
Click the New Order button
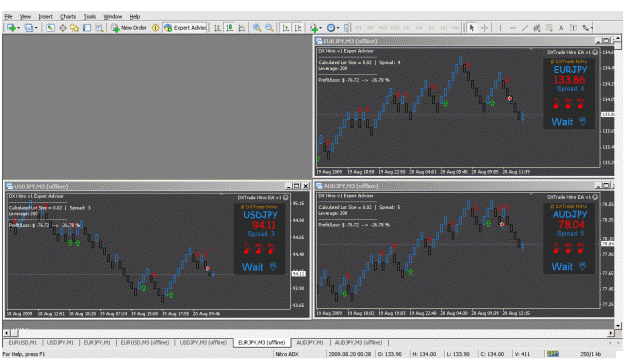[x=129, y=28]
